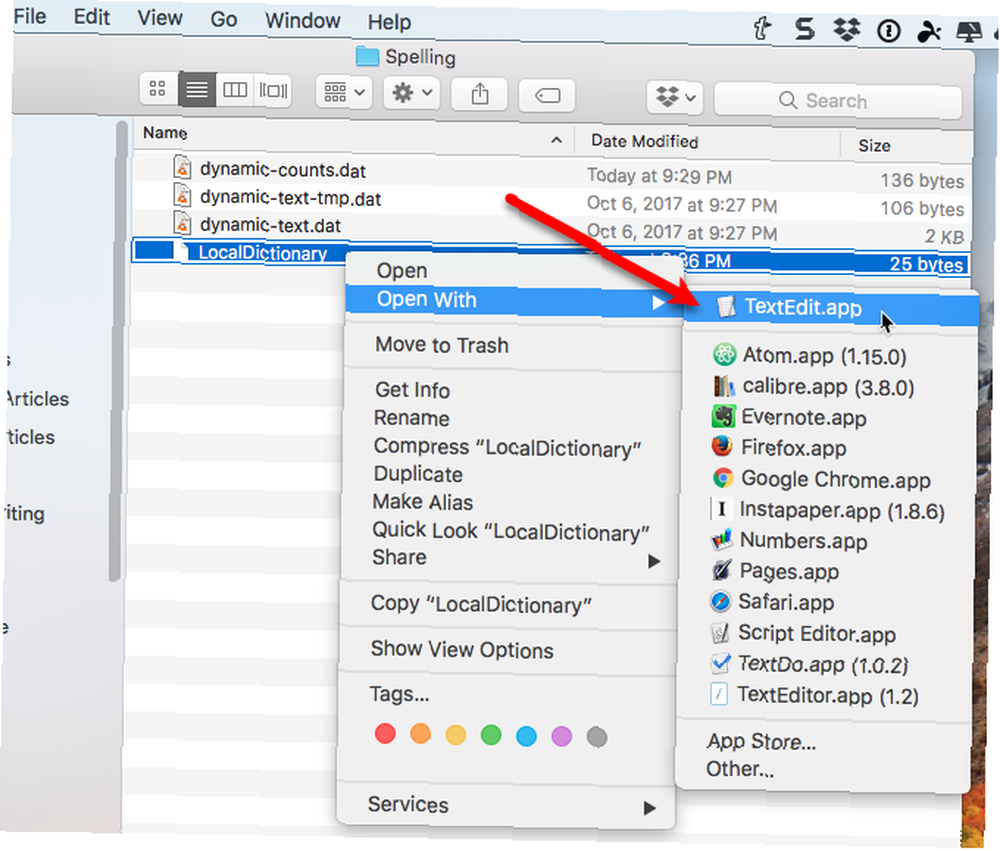Click the 1Password menu bar icon
This screenshot has width=1000, height=851.
pos(888,30)
